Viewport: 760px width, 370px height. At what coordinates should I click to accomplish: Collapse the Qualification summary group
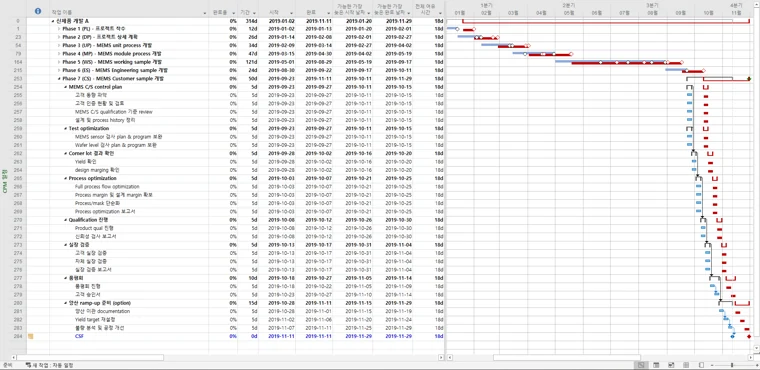click(65, 220)
